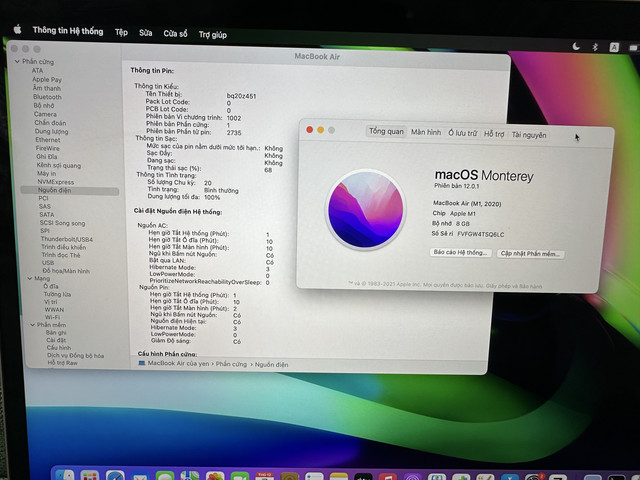The height and width of the screenshot is (480, 640).
Task: Click 'Phần cứng' in the path bar
Action: 231,364
